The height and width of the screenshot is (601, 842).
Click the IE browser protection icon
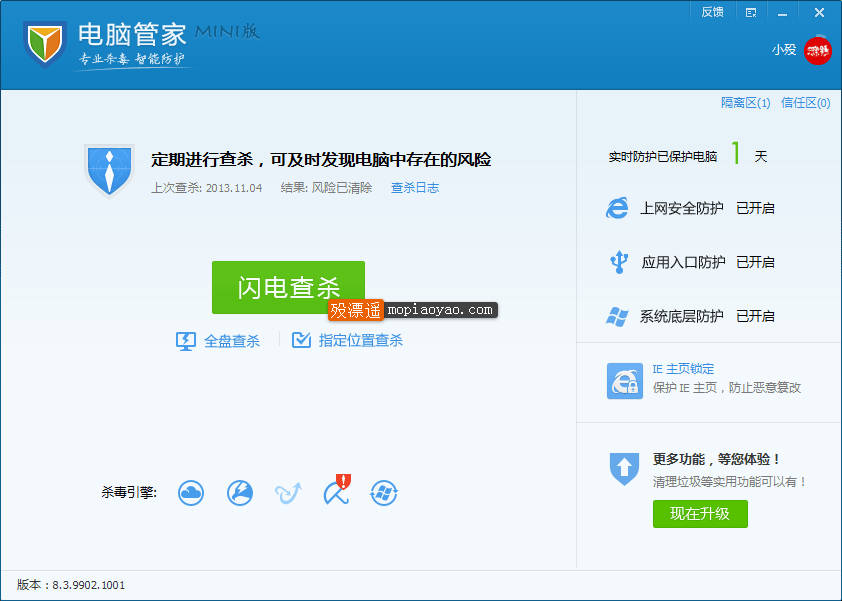click(x=617, y=208)
